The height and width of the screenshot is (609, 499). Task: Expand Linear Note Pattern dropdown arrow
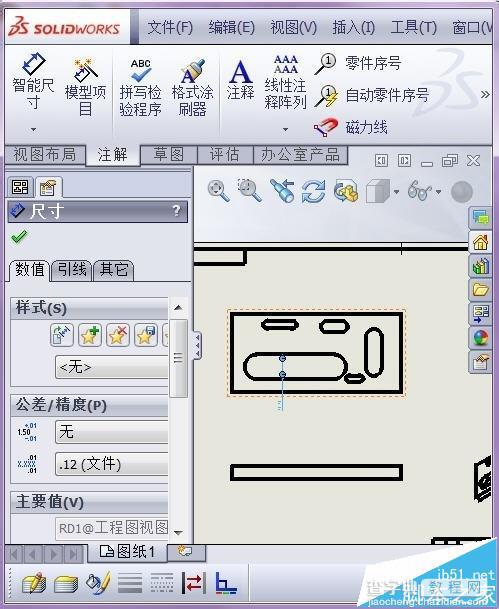coord(285,129)
